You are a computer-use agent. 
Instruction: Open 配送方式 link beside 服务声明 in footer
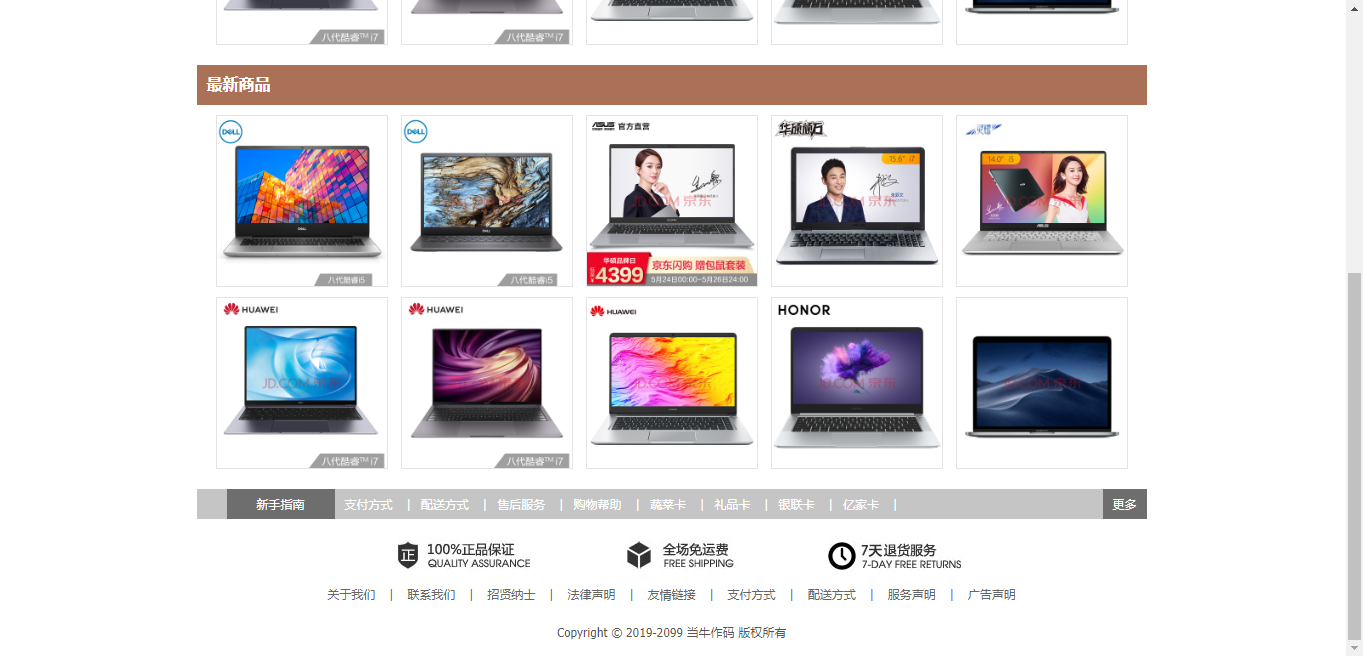coord(831,595)
